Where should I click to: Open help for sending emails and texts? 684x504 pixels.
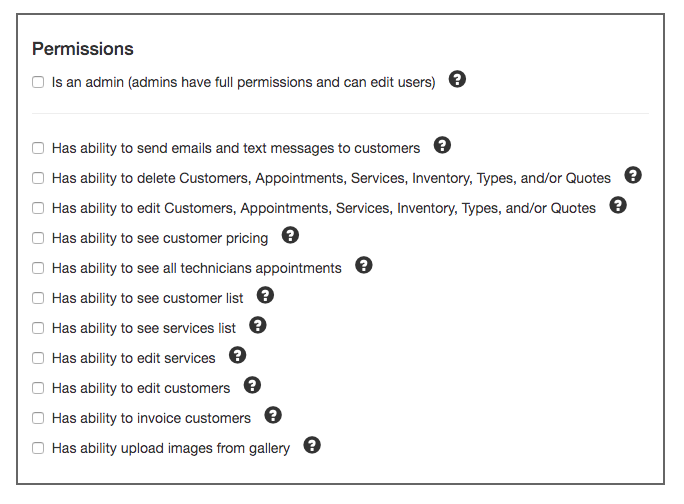[x=442, y=145]
